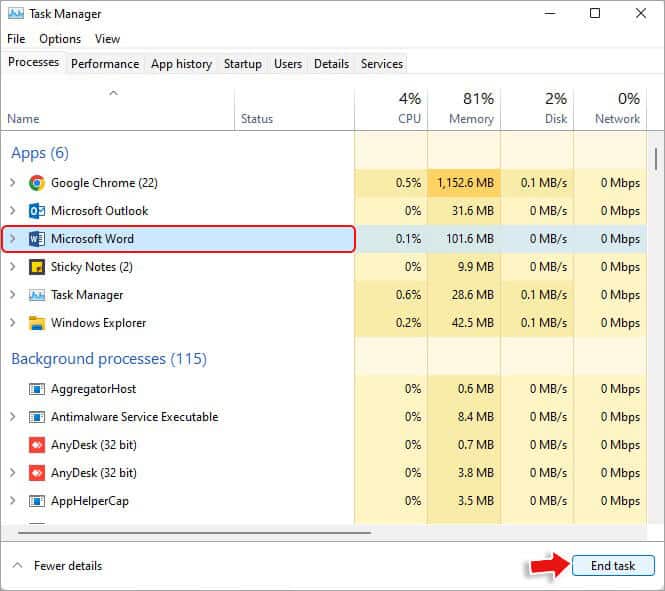Select Windows Explorer 42.5 MB memory value
Viewport: 665px width, 591px height.
(472, 323)
